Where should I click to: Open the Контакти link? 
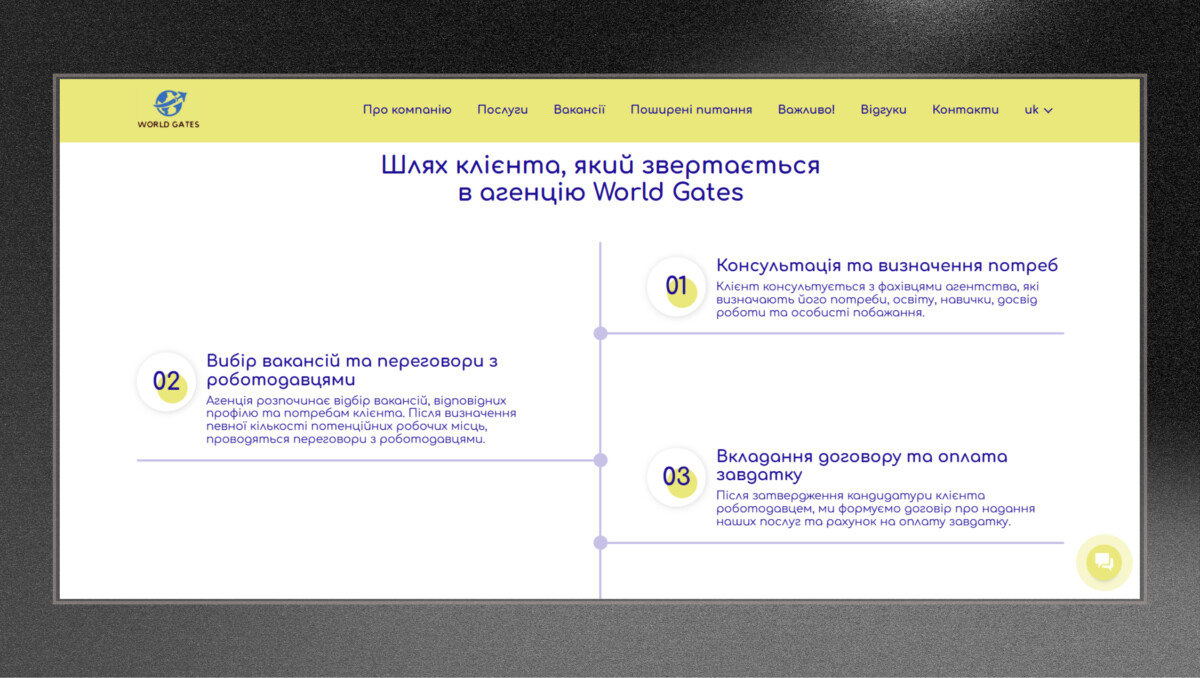[965, 110]
